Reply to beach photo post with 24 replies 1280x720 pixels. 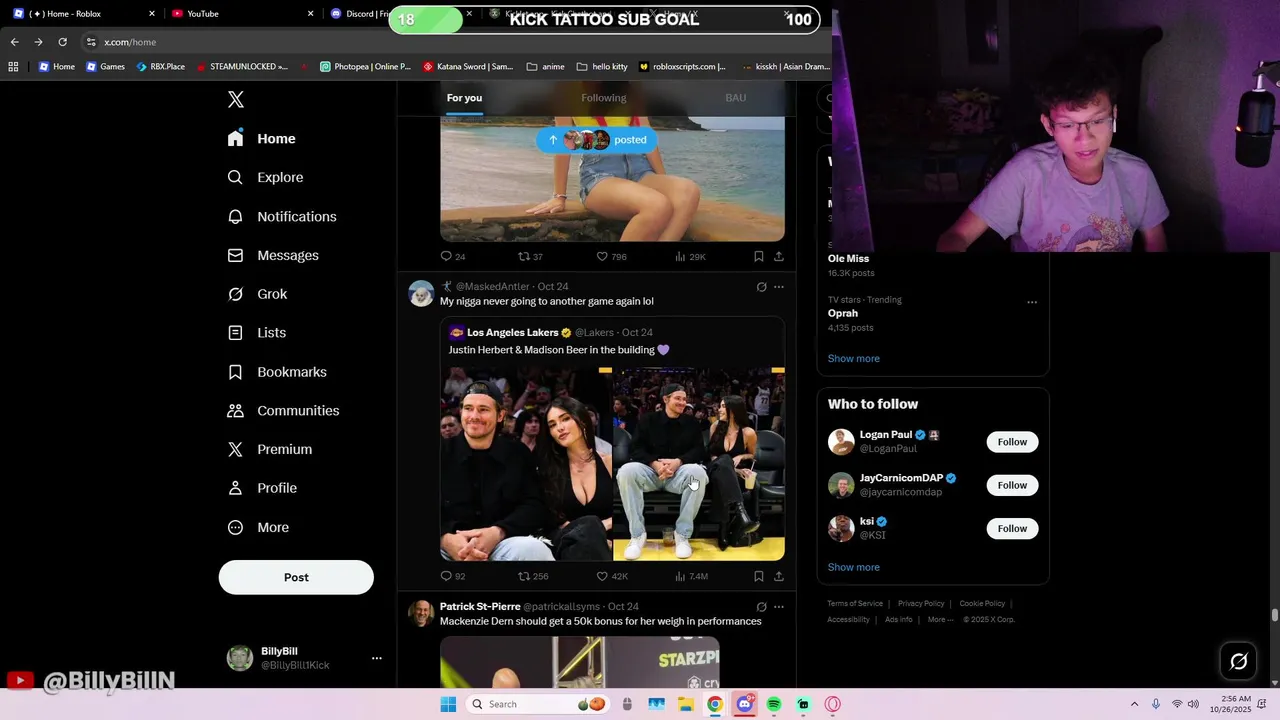click(453, 257)
